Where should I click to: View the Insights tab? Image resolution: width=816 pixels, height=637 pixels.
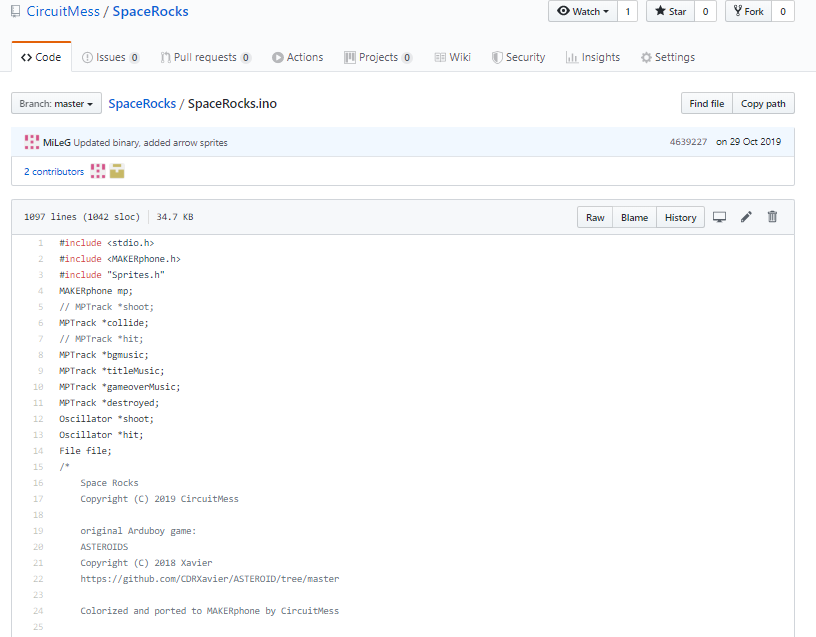click(593, 57)
